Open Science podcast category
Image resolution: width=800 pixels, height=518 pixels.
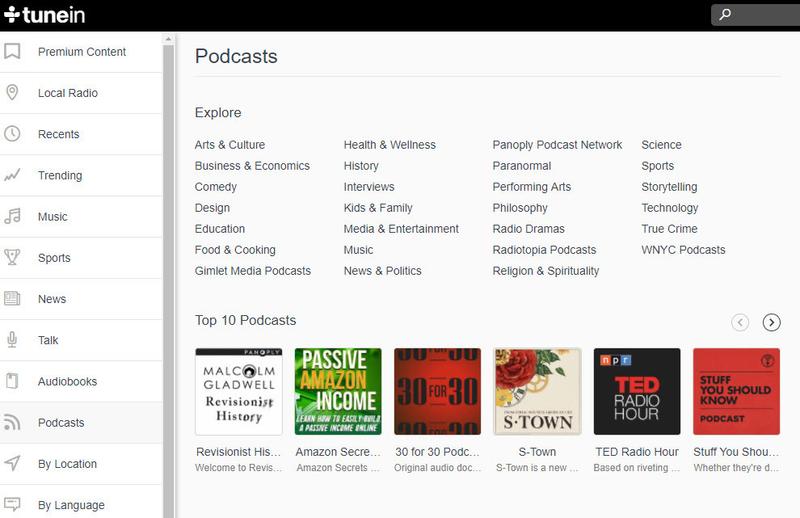(x=661, y=145)
